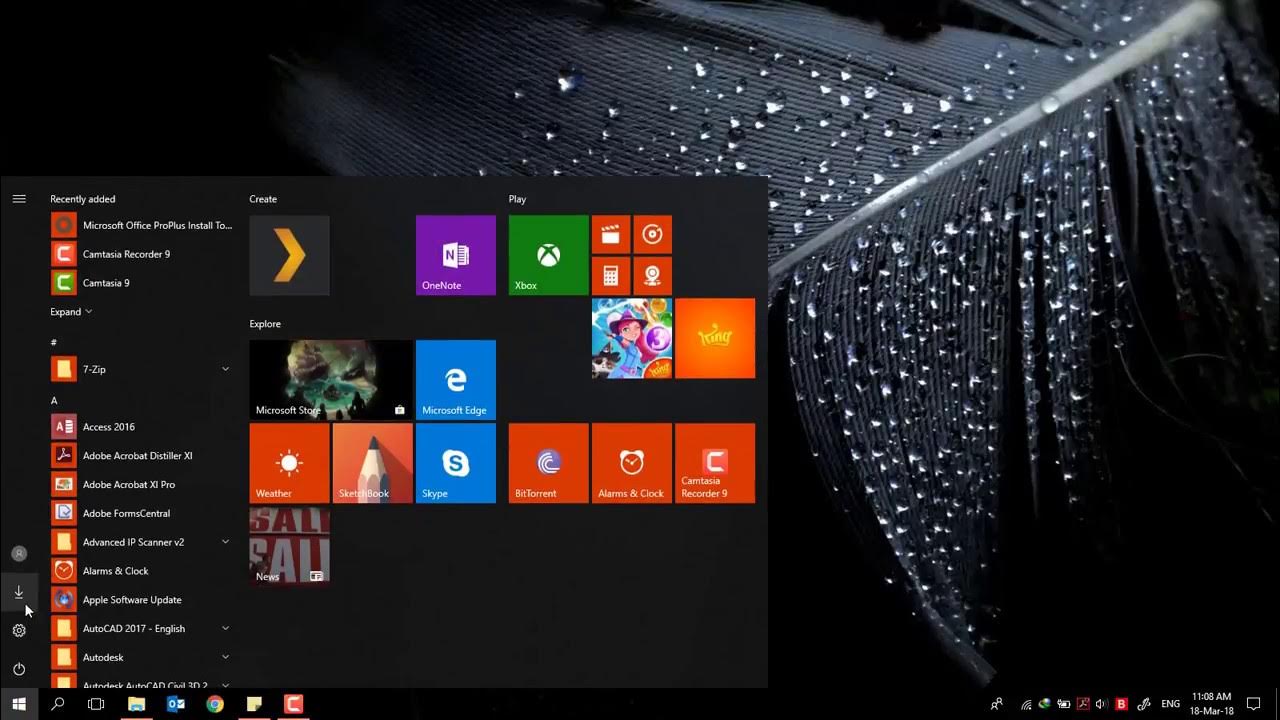The width and height of the screenshot is (1280, 720).
Task: Open Settings gear in Start sidebar
Action: (x=19, y=630)
